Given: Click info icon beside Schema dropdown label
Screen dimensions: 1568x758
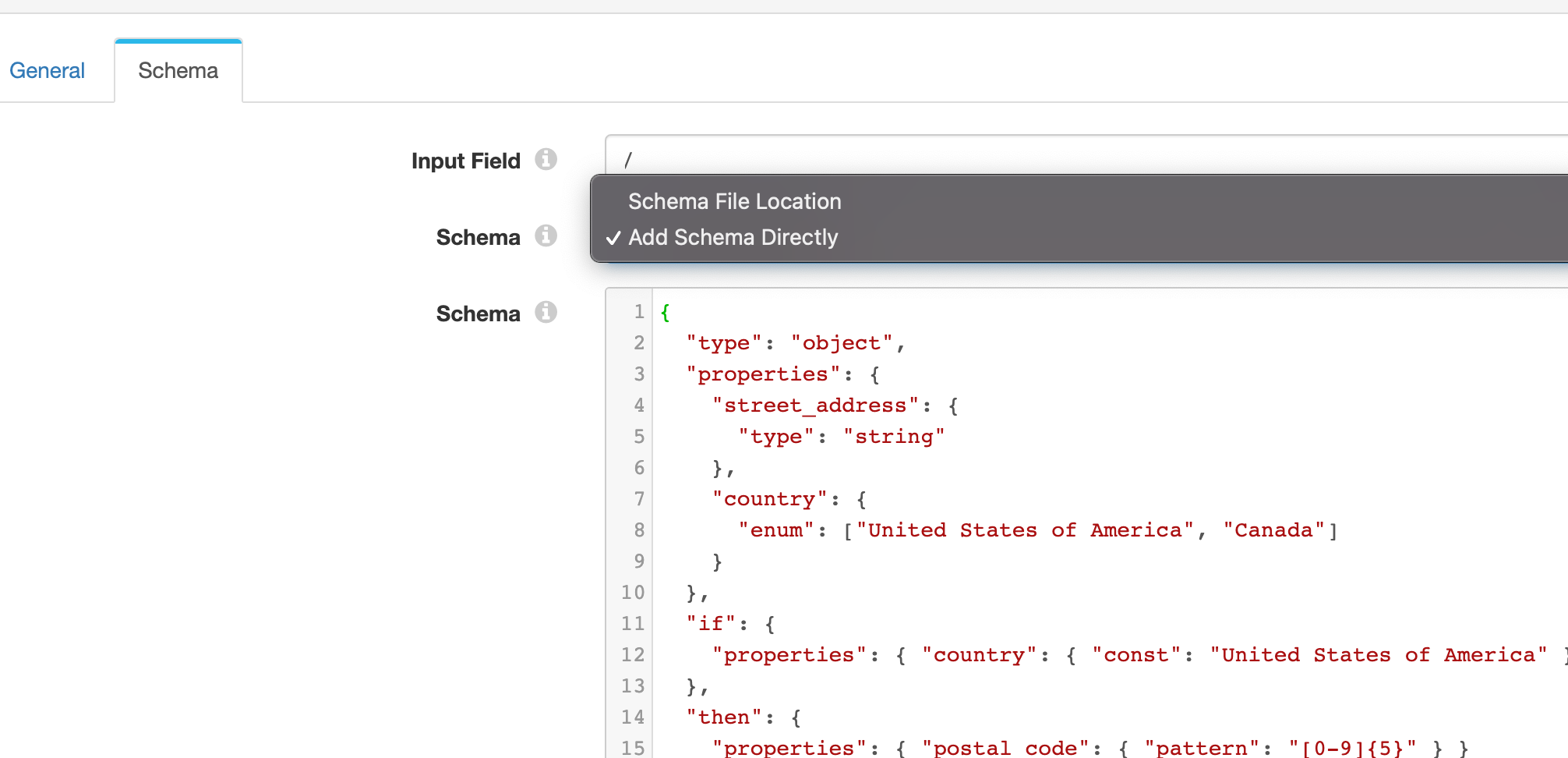Looking at the screenshot, I should point(546,236).
